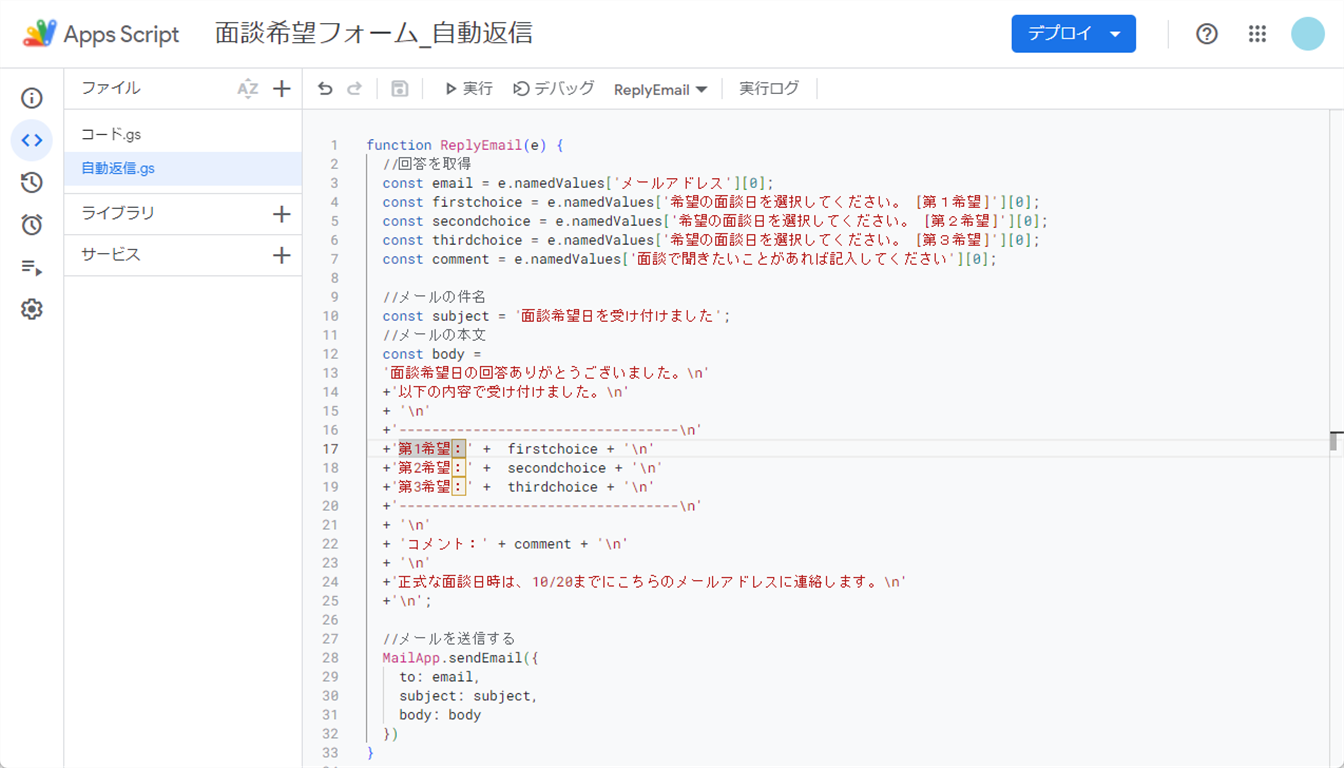
Task: Click the デバッグ debug button
Action: point(553,89)
